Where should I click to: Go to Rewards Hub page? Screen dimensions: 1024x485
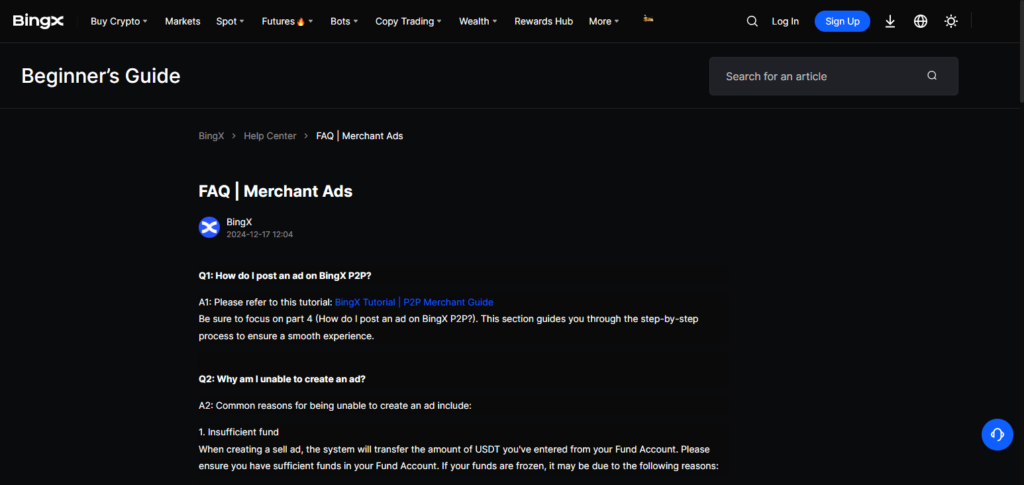point(543,21)
